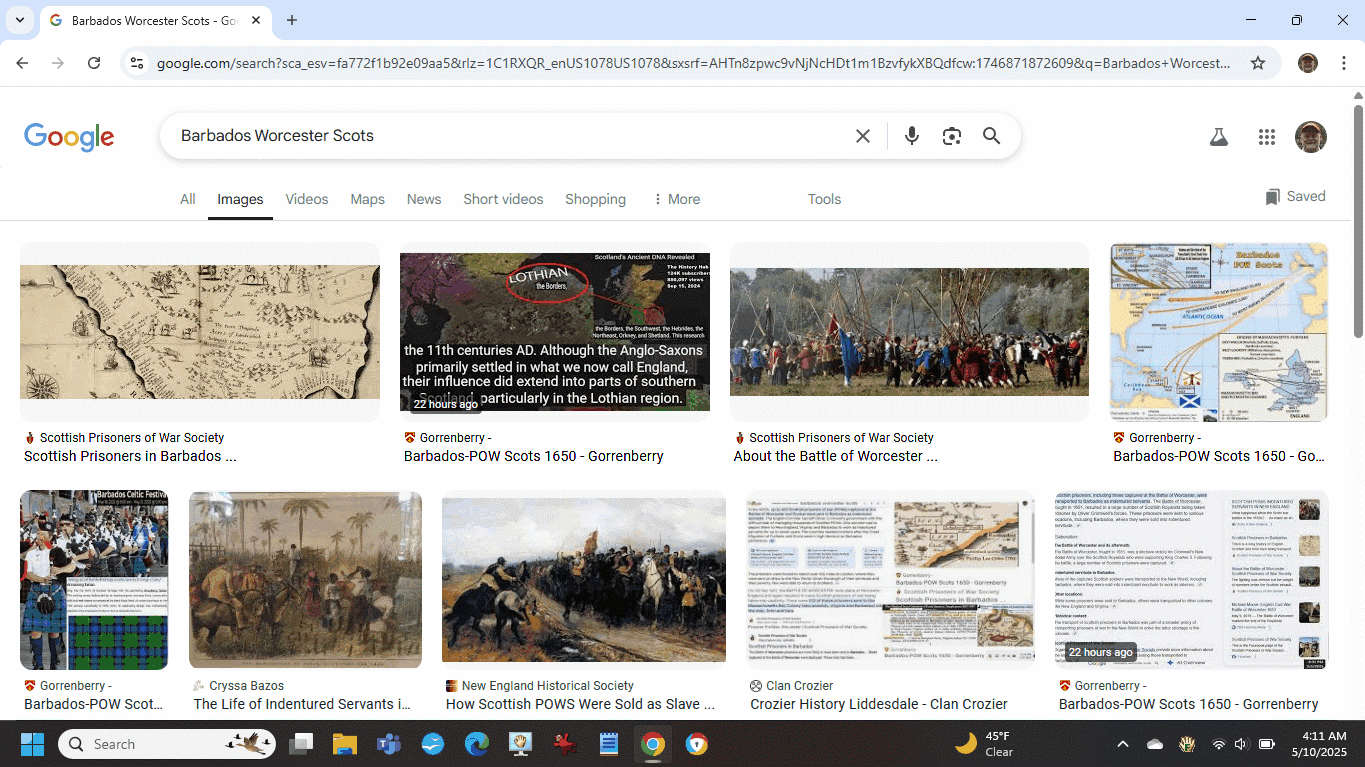Image resolution: width=1365 pixels, height=767 pixels.
Task: Click the Barbados Worcester Scots search field
Action: [500, 136]
